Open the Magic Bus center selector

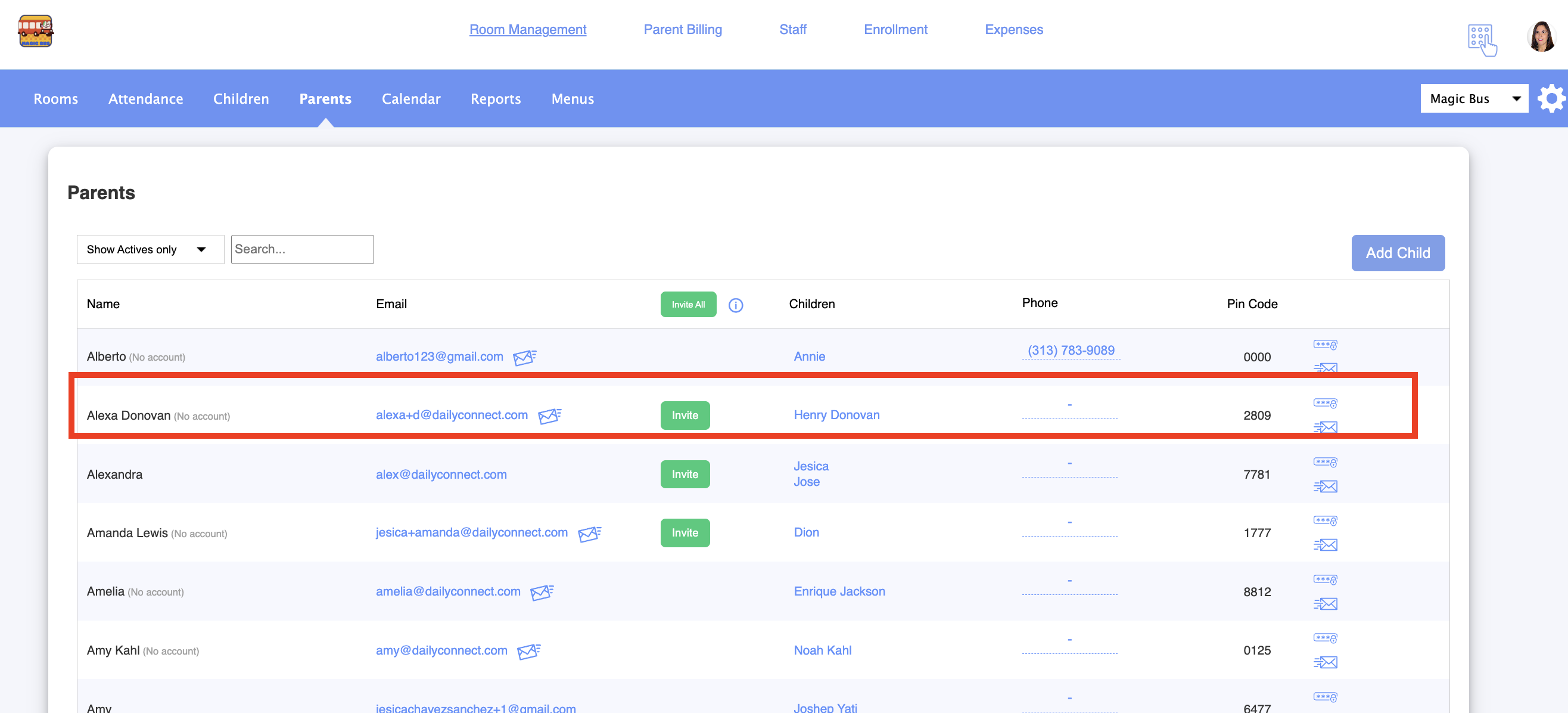coord(1473,98)
